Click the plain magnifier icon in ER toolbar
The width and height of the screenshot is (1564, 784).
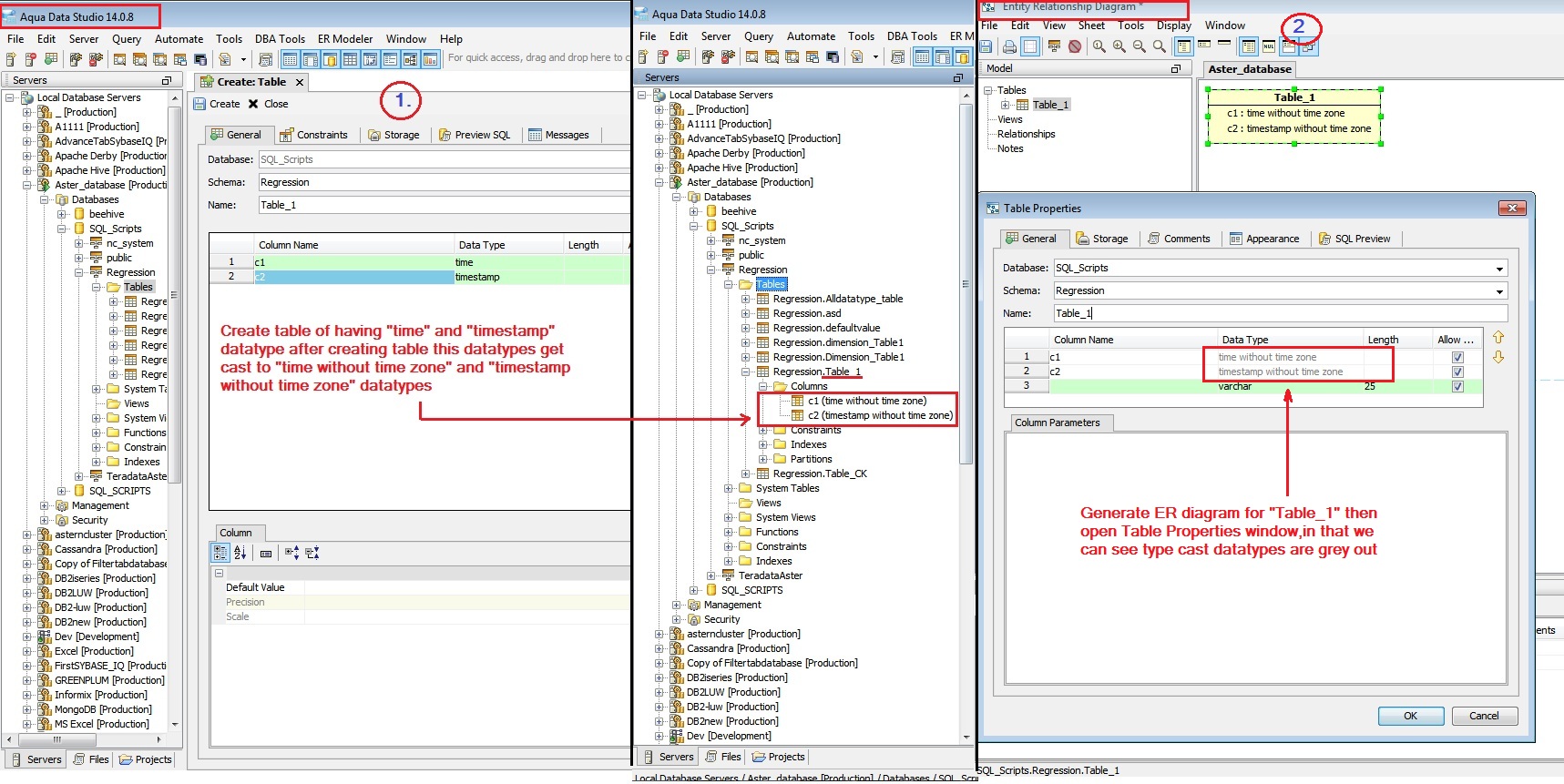1160,46
